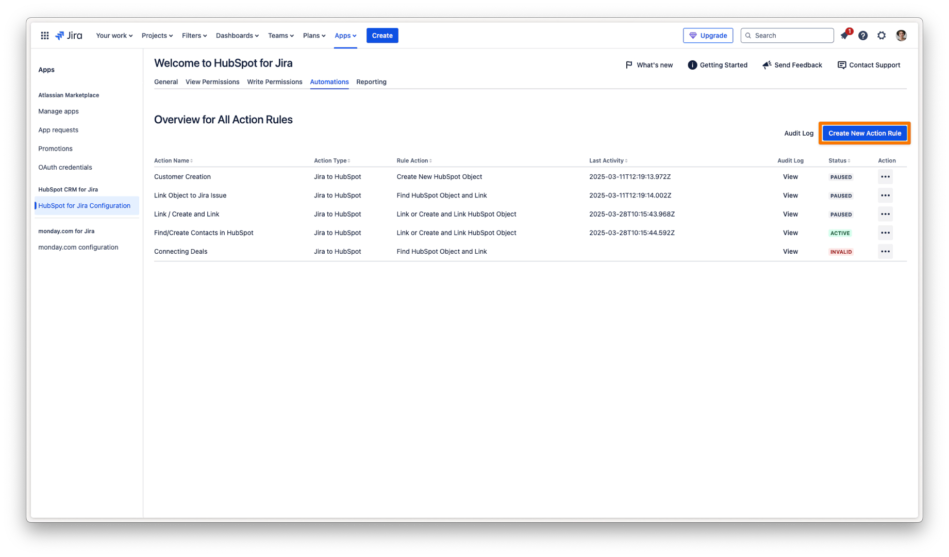This screenshot has width=949, height=557.
Task: Expand the Filters menu
Action: point(194,36)
